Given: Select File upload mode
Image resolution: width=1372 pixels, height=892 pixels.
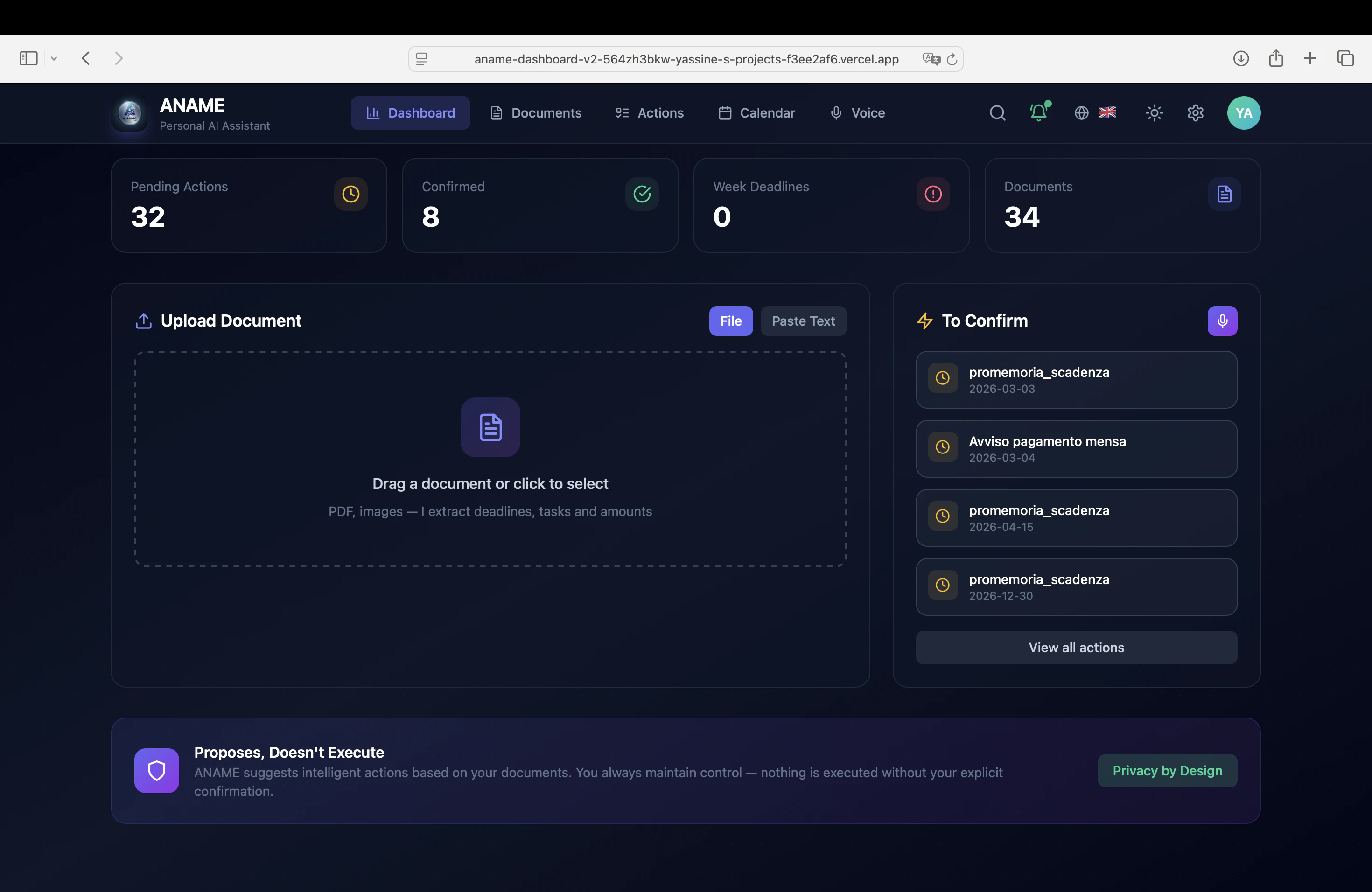Looking at the screenshot, I should tap(730, 321).
